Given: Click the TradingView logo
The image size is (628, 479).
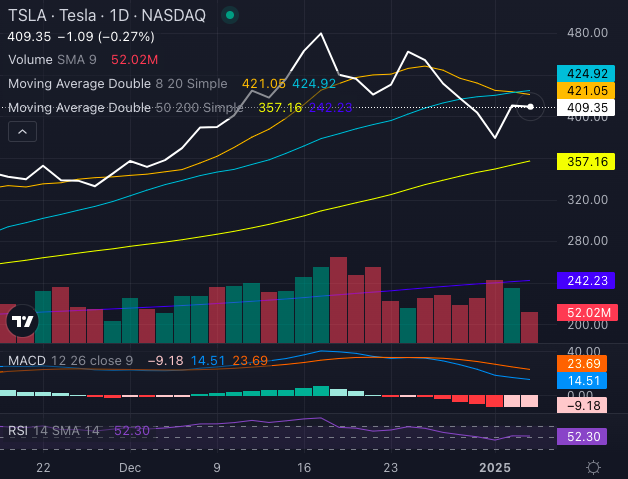Looking at the screenshot, I should [22, 322].
